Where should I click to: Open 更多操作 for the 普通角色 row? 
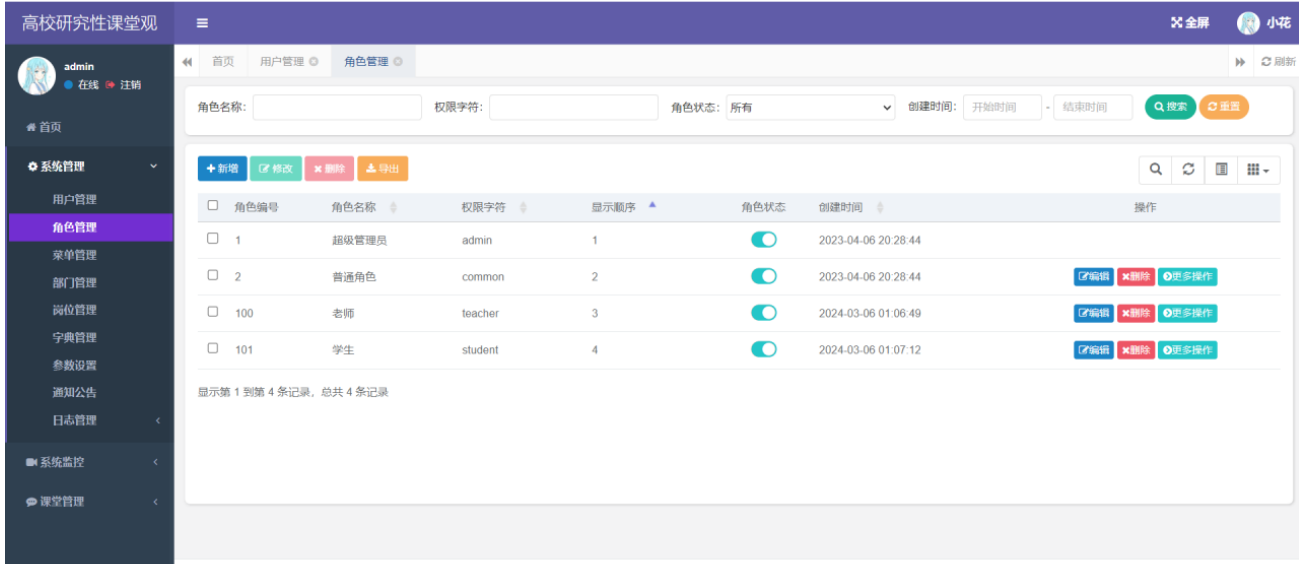pos(1188,277)
